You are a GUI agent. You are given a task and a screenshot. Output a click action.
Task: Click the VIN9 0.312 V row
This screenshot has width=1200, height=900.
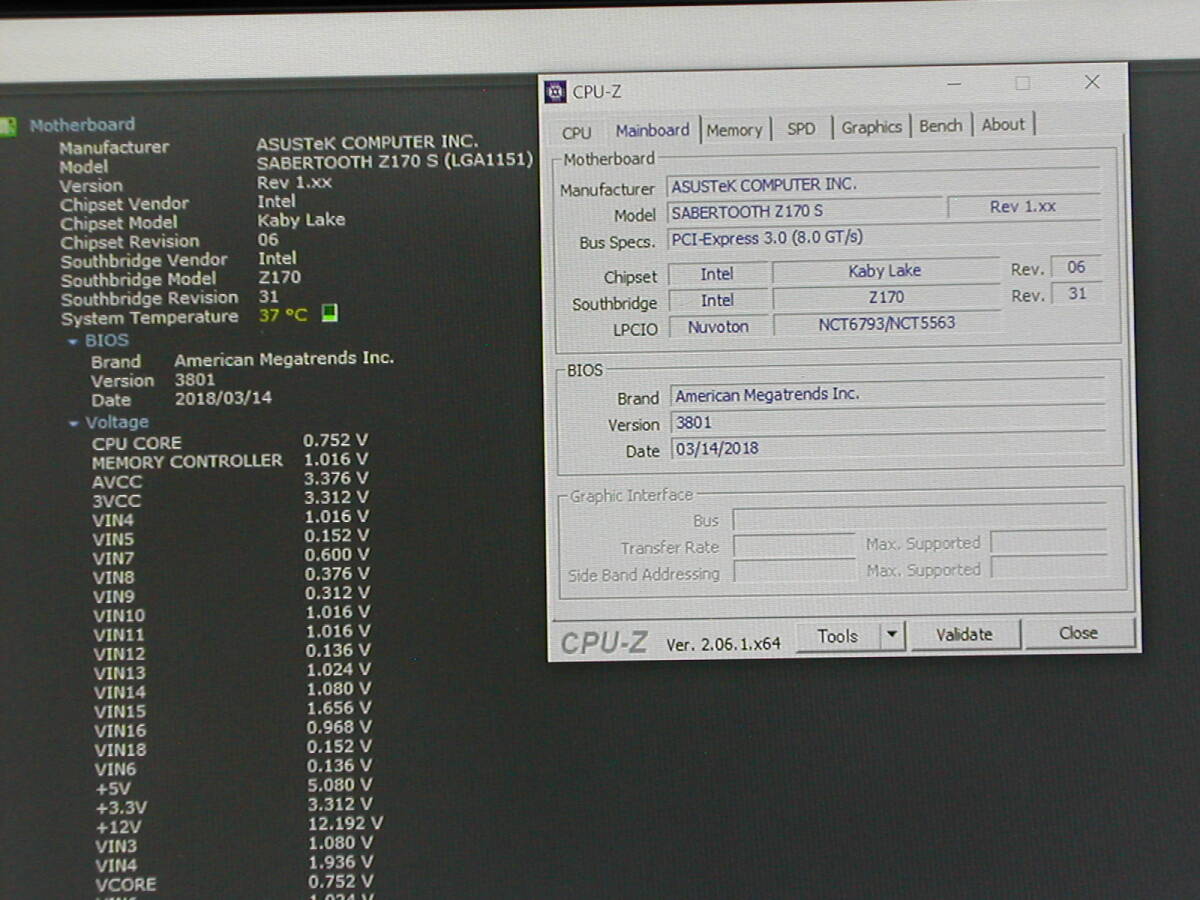(x=231, y=595)
